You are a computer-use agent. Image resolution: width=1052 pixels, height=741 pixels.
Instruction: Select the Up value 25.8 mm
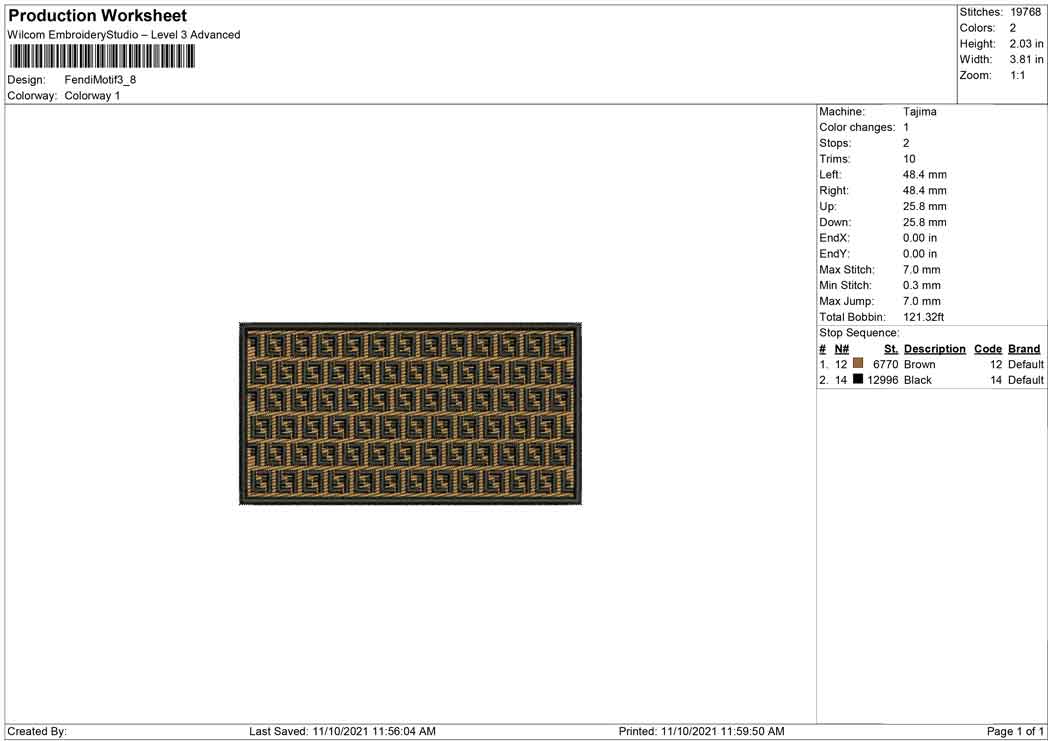(x=925, y=207)
